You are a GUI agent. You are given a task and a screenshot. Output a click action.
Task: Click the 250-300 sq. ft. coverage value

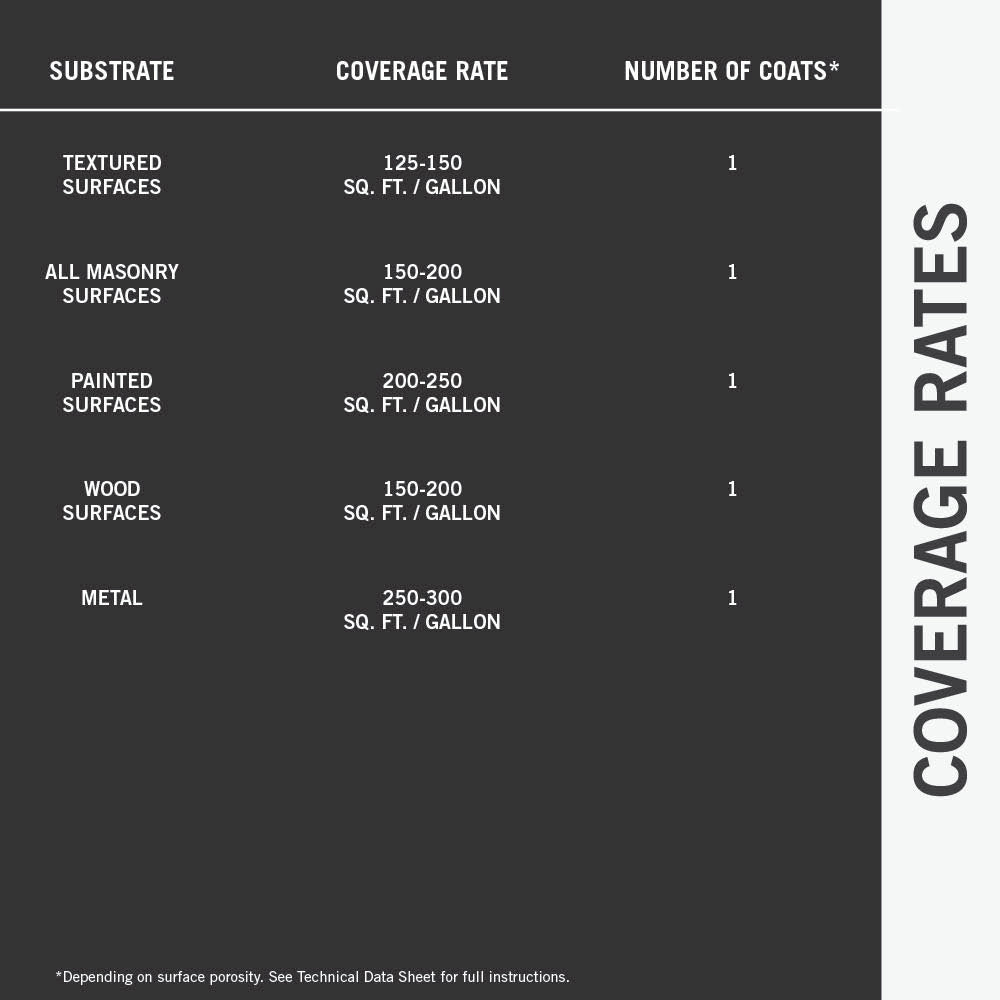[x=422, y=610]
